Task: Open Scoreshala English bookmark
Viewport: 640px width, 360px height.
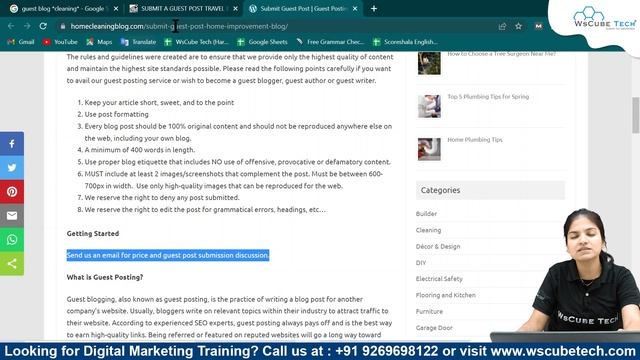Action: 405,42
